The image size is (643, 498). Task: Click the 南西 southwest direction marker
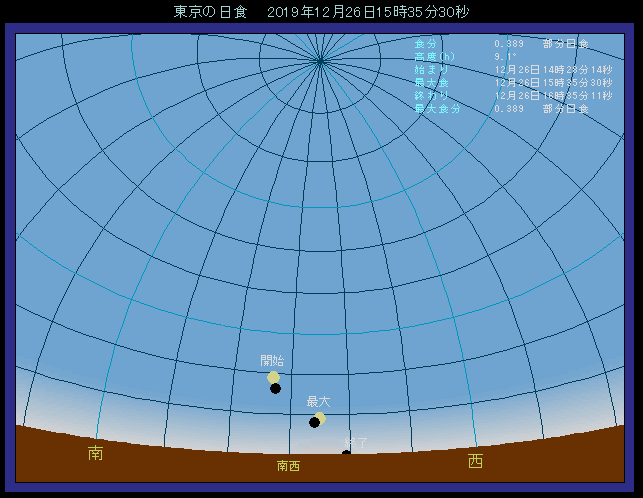(288, 466)
